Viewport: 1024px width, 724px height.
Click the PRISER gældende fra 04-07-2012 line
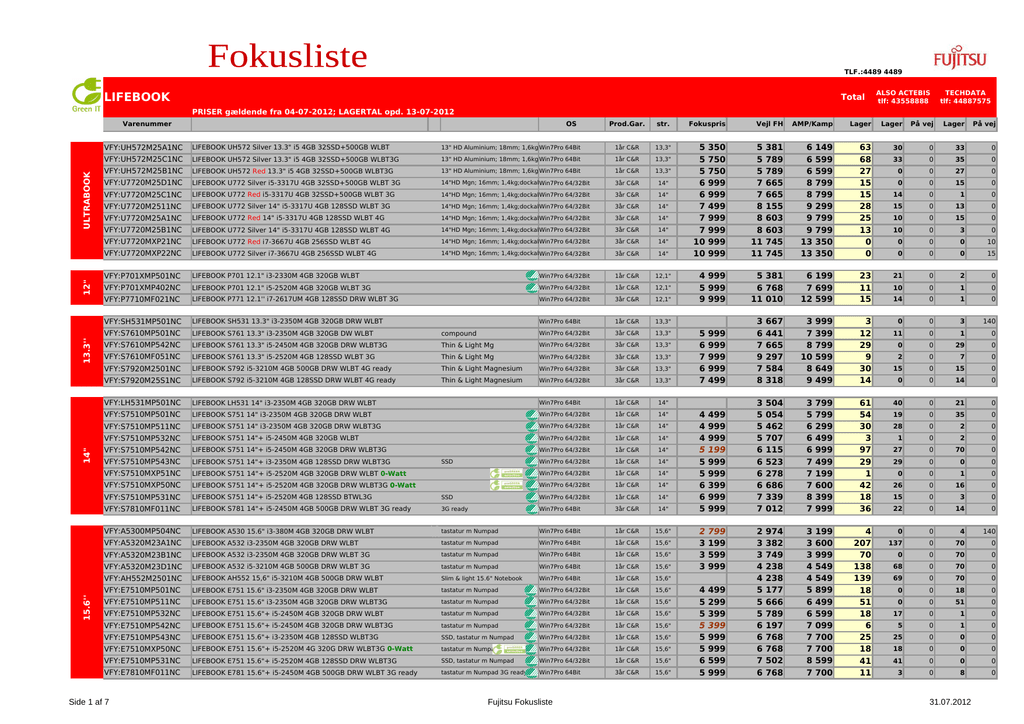323,112
